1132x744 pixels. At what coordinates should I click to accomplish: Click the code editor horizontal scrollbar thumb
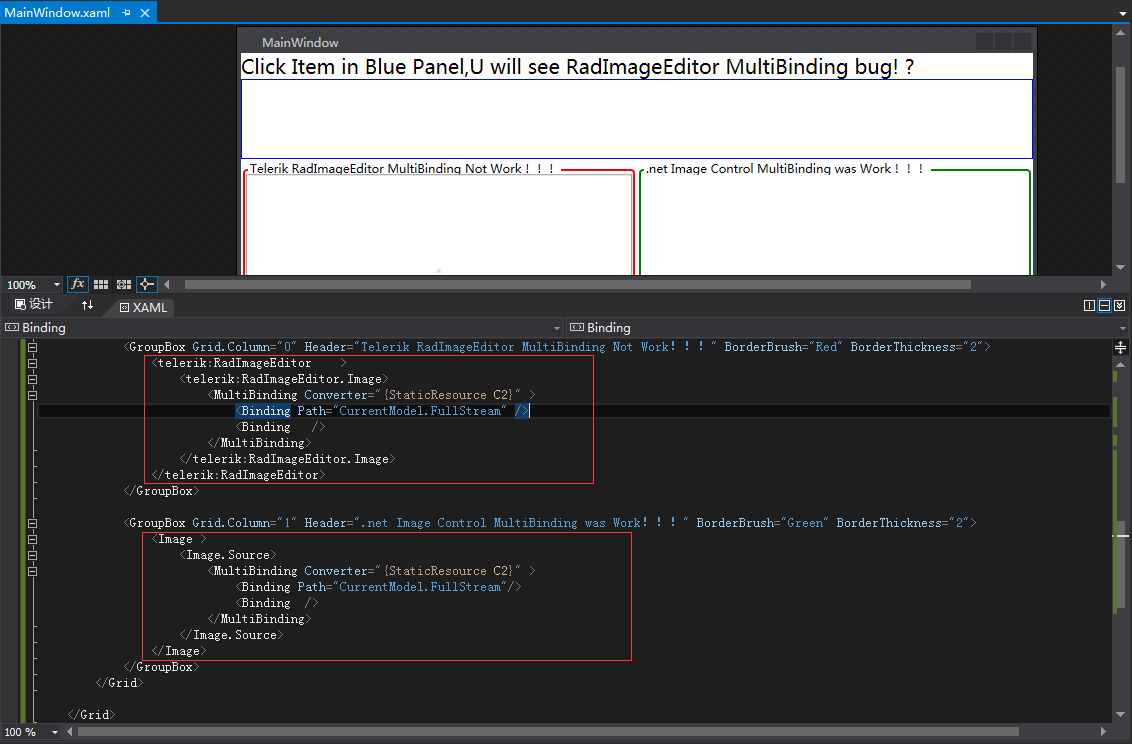[x=549, y=732]
